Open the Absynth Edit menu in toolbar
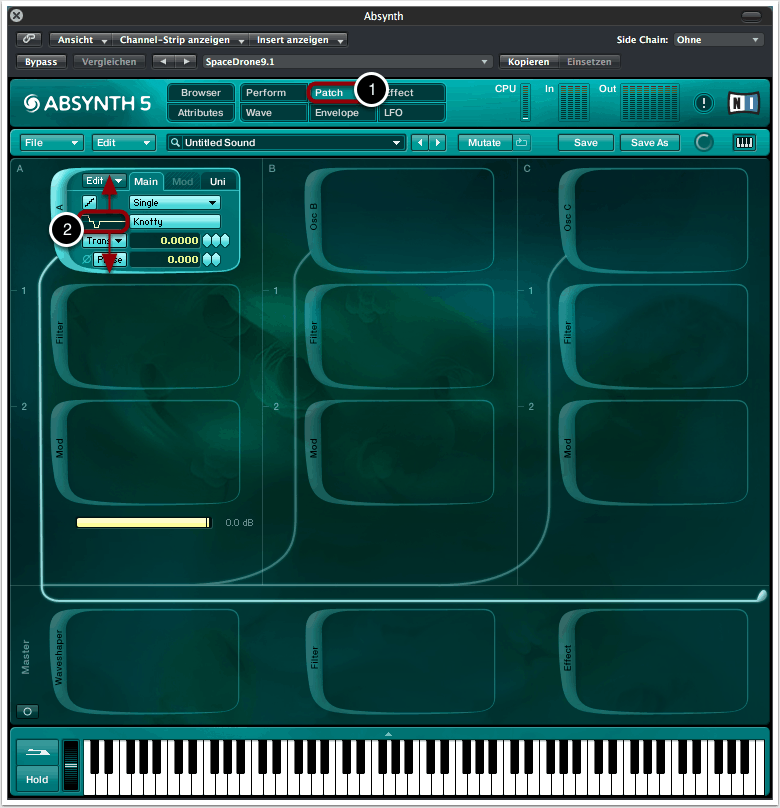The height and width of the screenshot is (808, 780). 124,143
